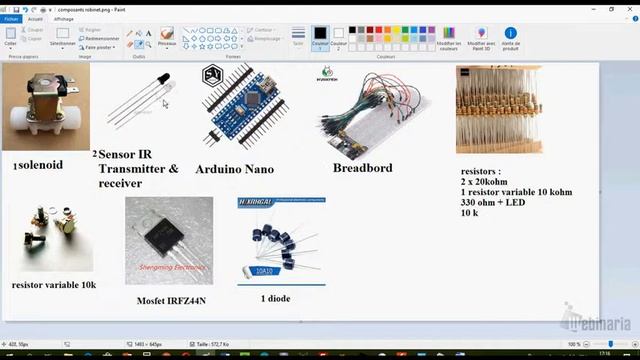Image resolution: width=640 pixels, height=360 pixels.
Task: Select the right arrow shape in Formes
Action: tap(218, 38)
